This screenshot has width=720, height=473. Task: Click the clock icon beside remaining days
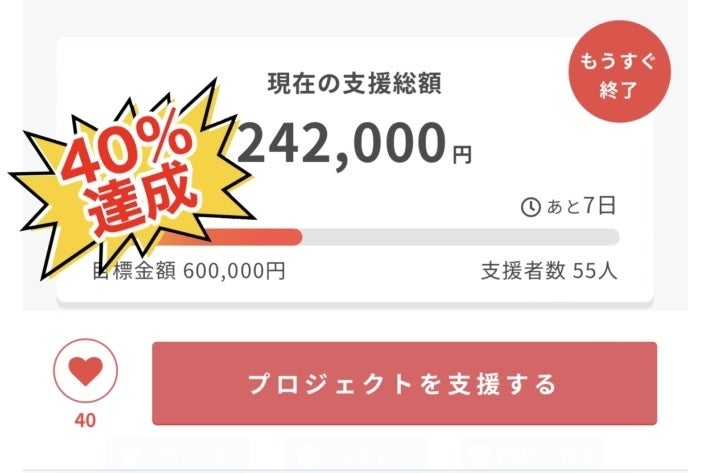click(531, 207)
